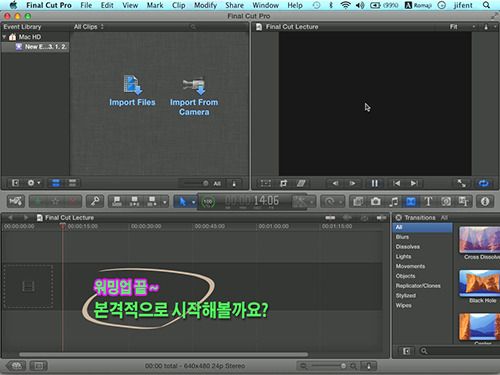Open the import media toolbar button
The width and height of the screenshot is (500, 375).
pos(16,201)
